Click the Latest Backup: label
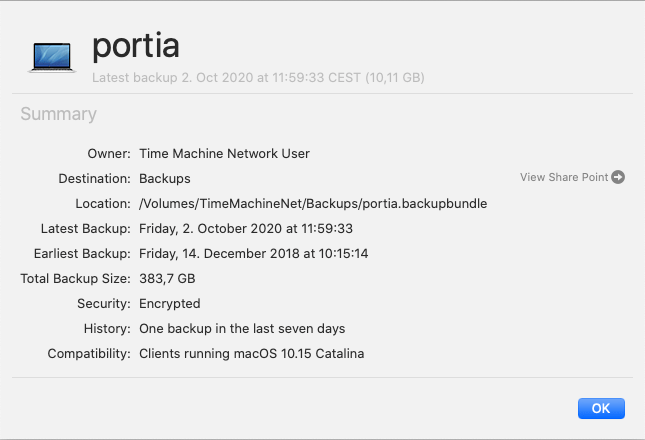This screenshot has height=440, width=645. pyautogui.click(x=86, y=229)
